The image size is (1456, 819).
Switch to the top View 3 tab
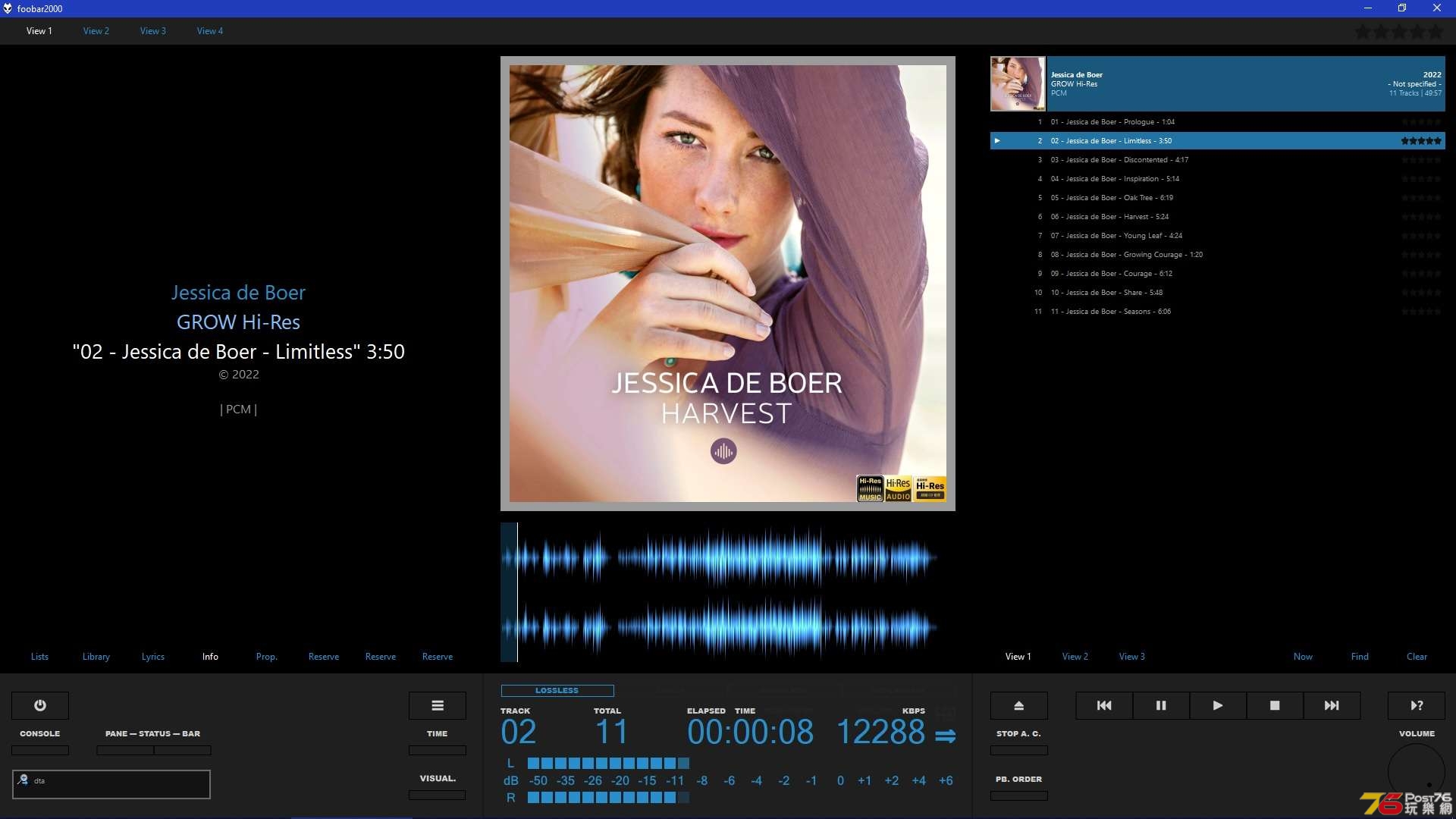pos(153,31)
